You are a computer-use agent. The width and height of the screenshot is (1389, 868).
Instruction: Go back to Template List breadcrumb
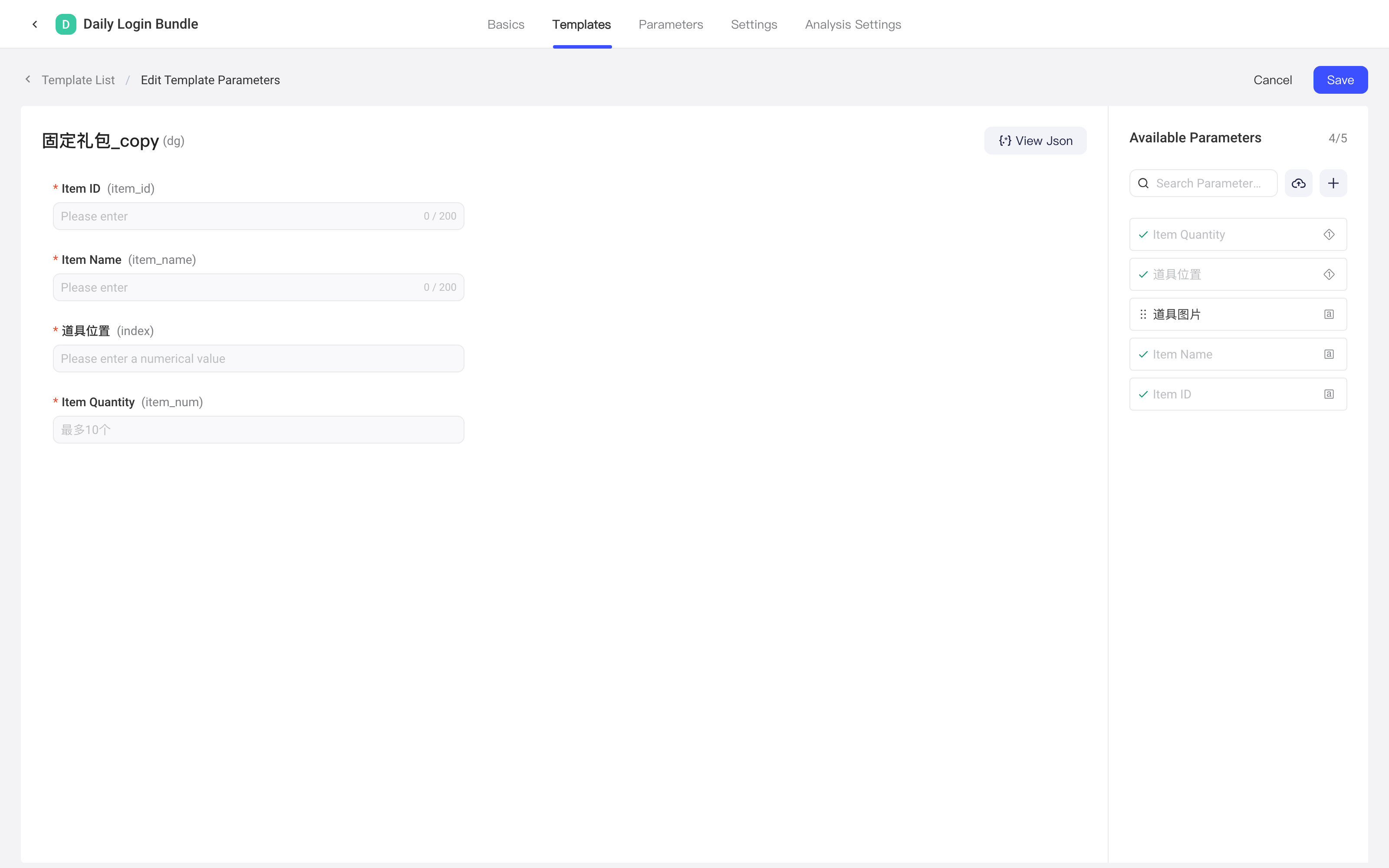(78, 80)
